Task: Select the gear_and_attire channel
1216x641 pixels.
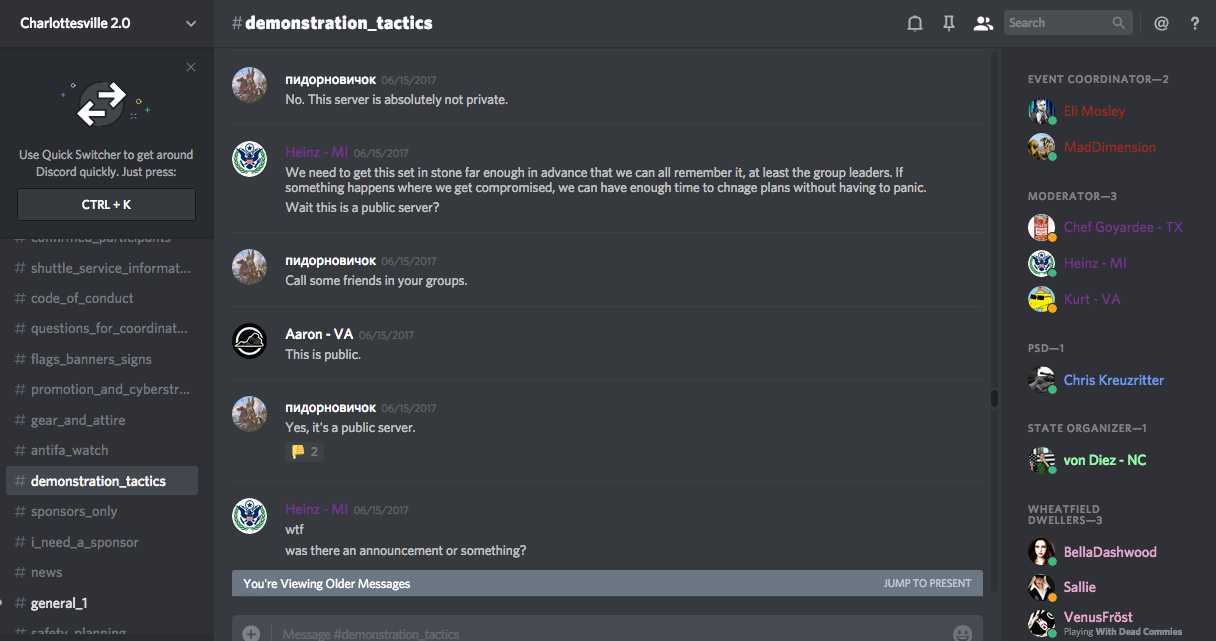Action: tap(78, 420)
